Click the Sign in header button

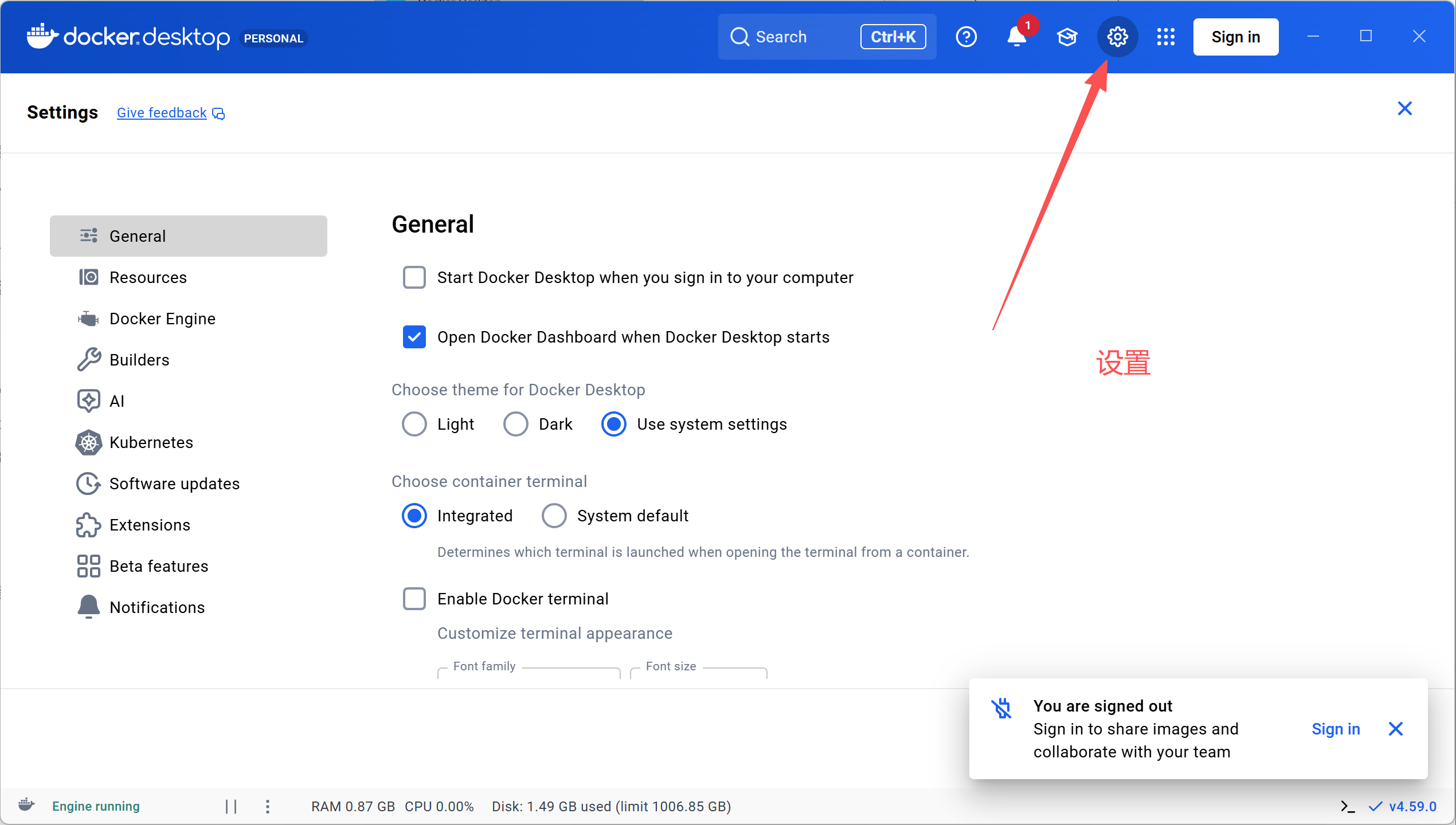[x=1235, y=37]
